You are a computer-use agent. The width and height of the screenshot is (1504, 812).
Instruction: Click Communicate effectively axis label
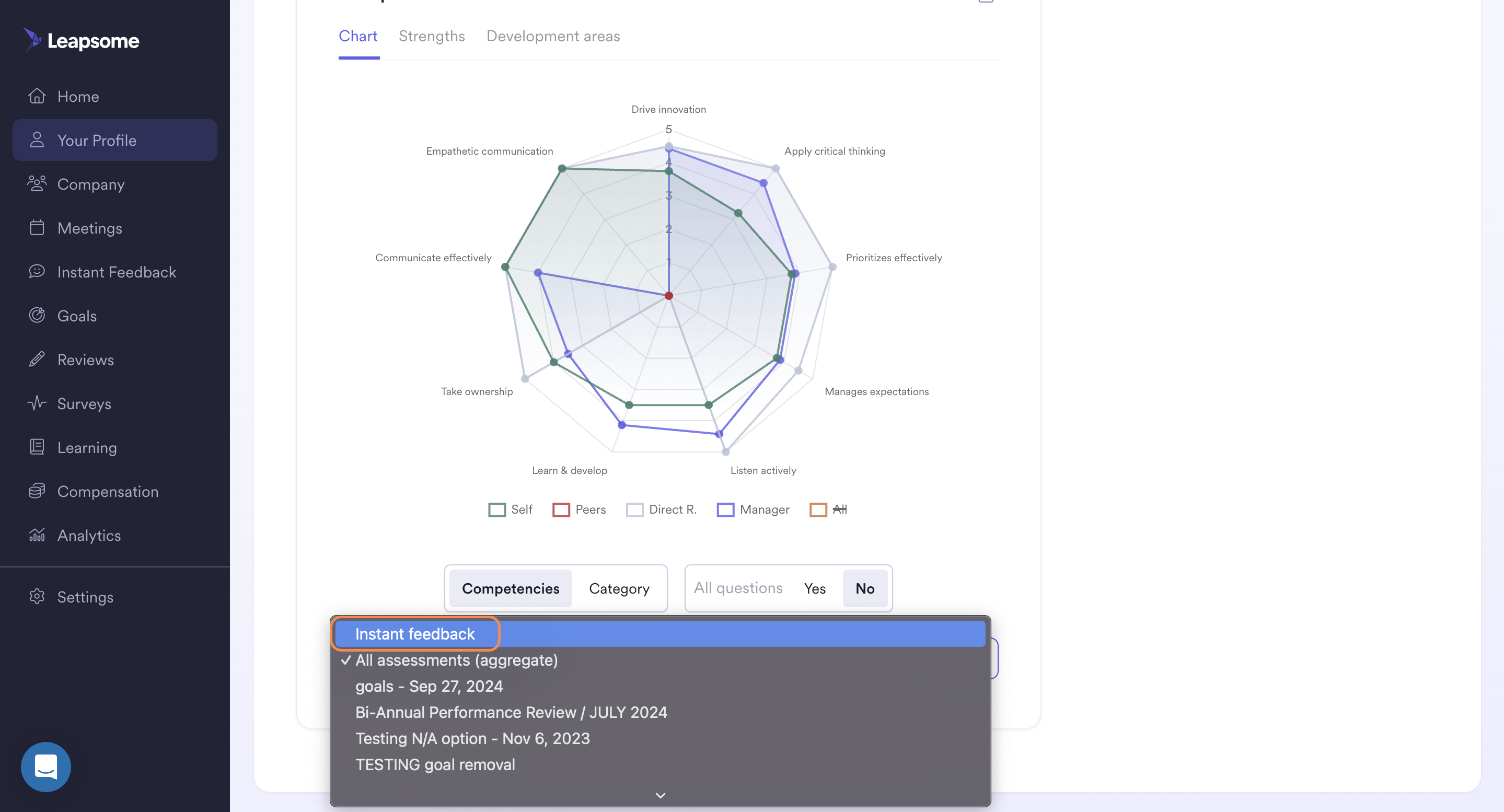click(x=433, y=258)
